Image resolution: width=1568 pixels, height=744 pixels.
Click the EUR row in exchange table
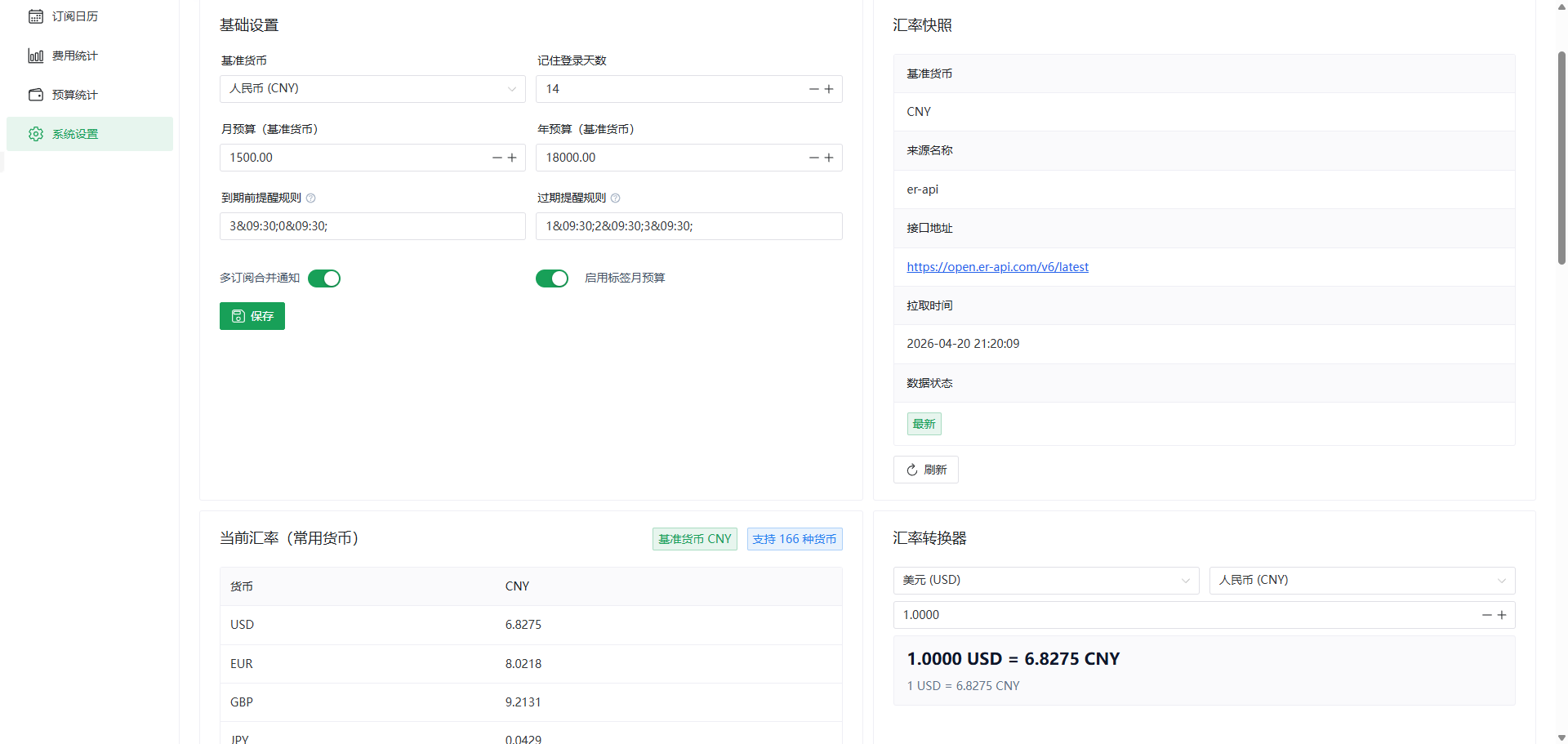[531, 664]
